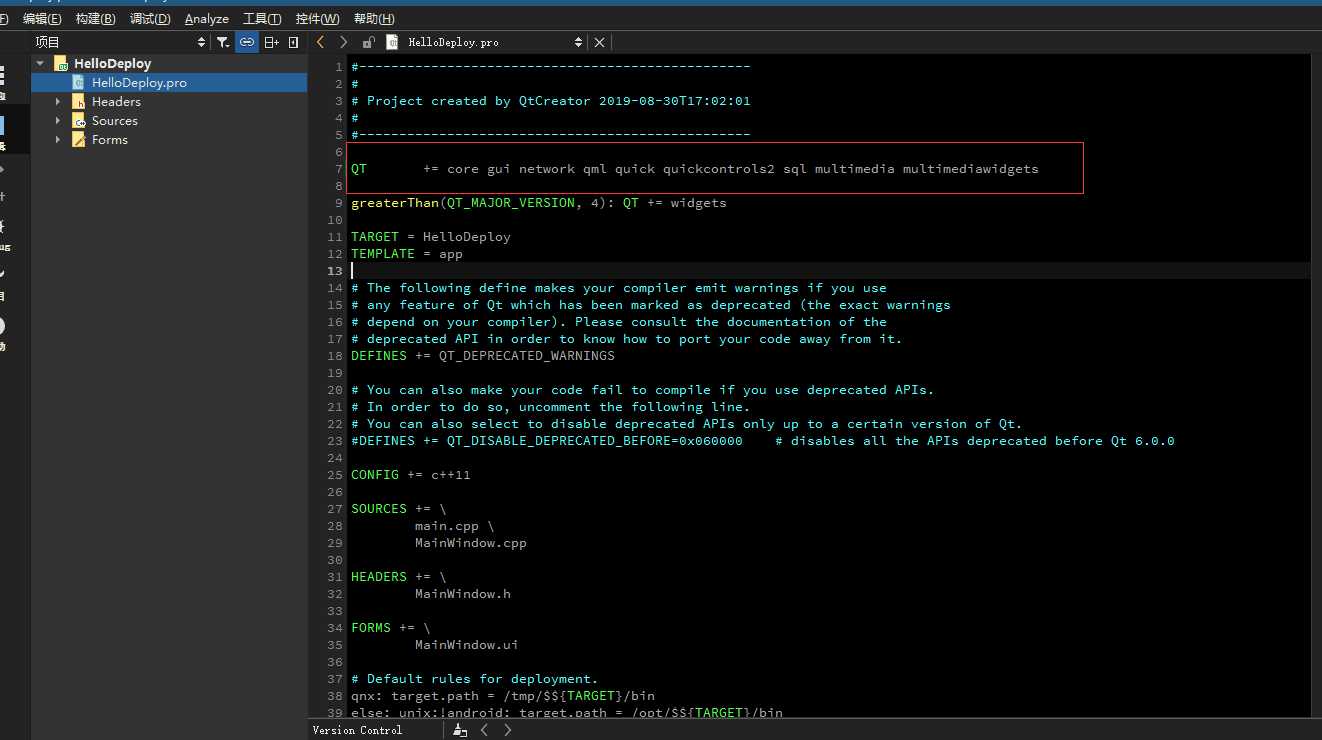Close the HelloDeploy.pro document with X
The height and width of the screenshot is (740, 1322).
click(599, 42)
